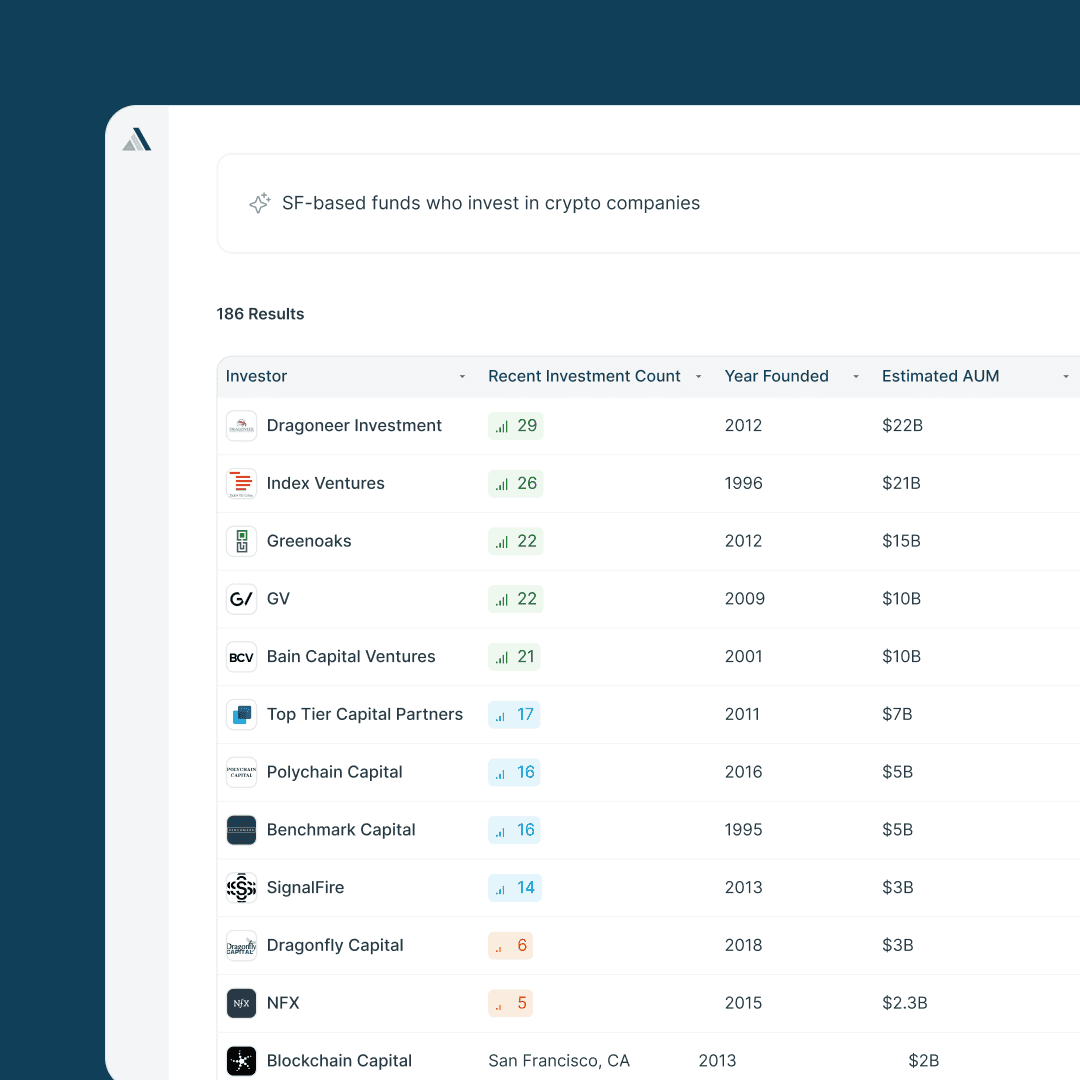Click Index Ventures year founded 1996
The image size is (1080, 1080).
click(743, 484)
